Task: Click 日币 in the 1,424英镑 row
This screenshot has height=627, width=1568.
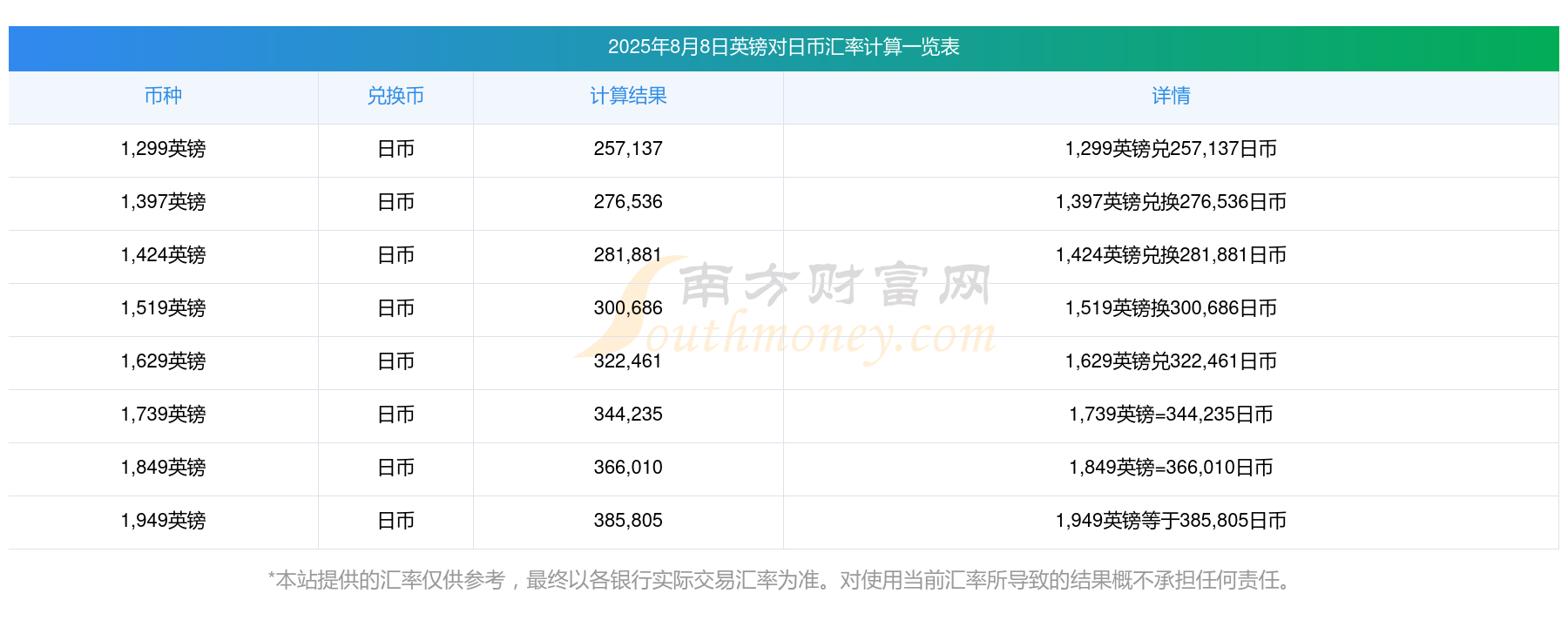Action: (x=395, y=255)
